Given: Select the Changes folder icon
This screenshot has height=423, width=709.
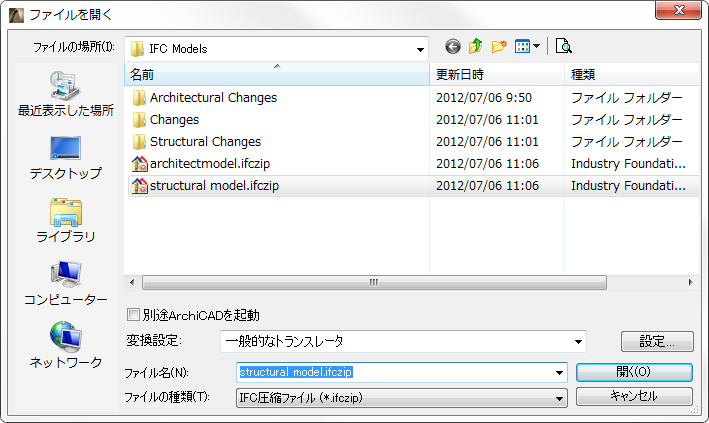Looking at the screenshot, I should coord(139,120).
